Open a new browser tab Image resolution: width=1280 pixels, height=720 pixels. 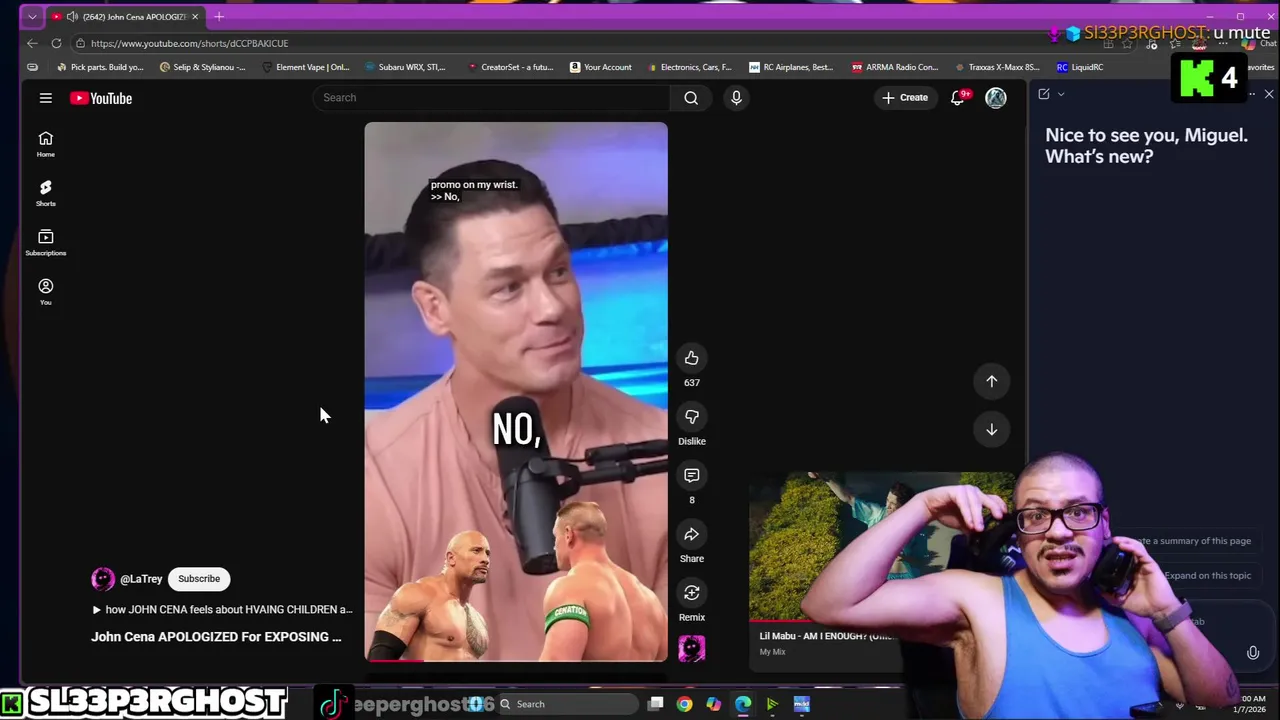point(219,17)
